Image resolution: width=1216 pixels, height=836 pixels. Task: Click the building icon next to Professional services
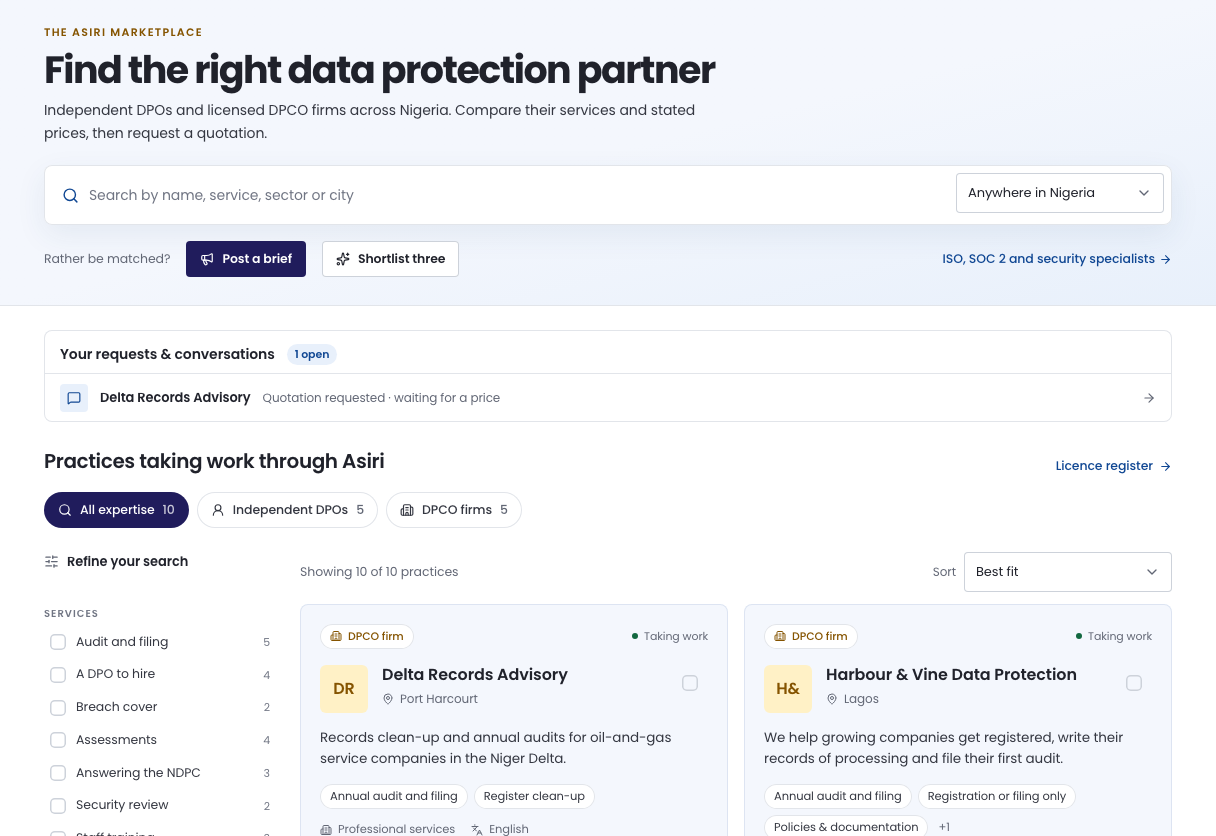(326, 829)
